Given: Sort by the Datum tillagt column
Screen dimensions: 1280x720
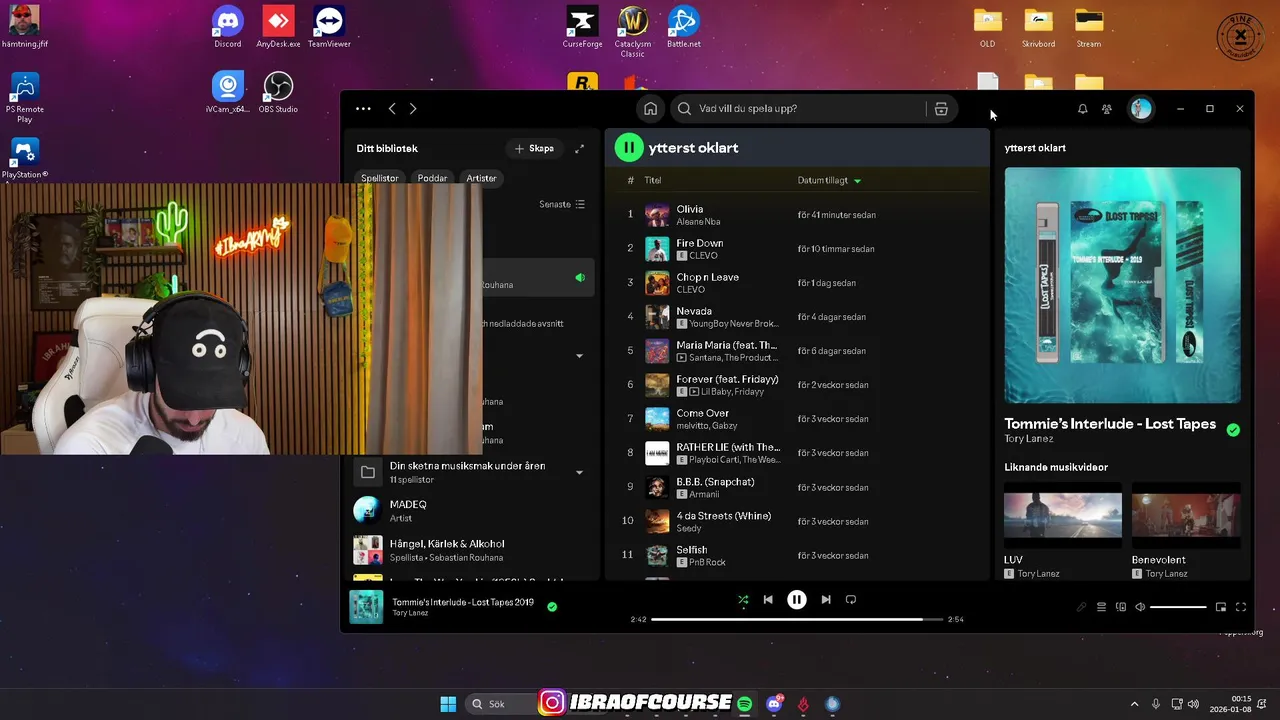Looking at the screenshot, I should tap(829, 180).
